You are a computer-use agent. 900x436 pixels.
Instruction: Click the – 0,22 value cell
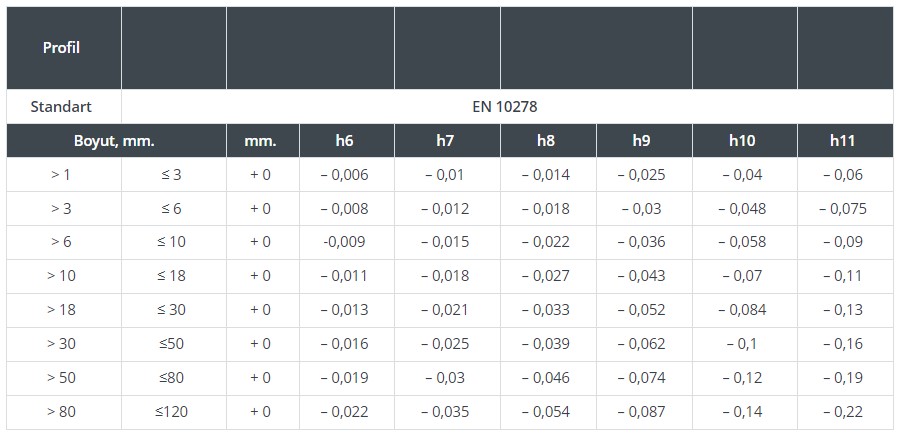[843, 412]
